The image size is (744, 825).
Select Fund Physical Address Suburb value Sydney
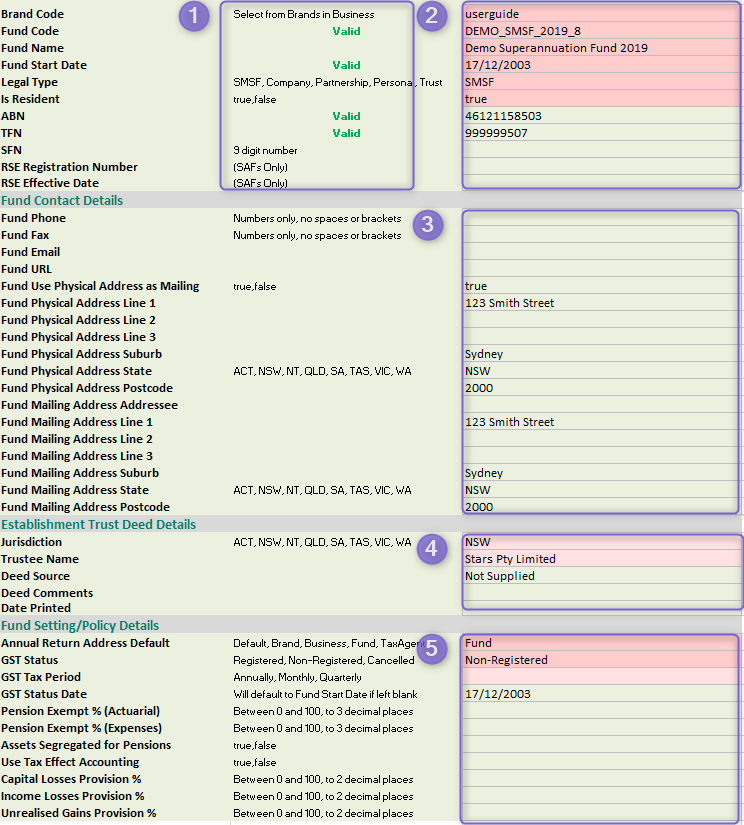[x=601, y=354]
